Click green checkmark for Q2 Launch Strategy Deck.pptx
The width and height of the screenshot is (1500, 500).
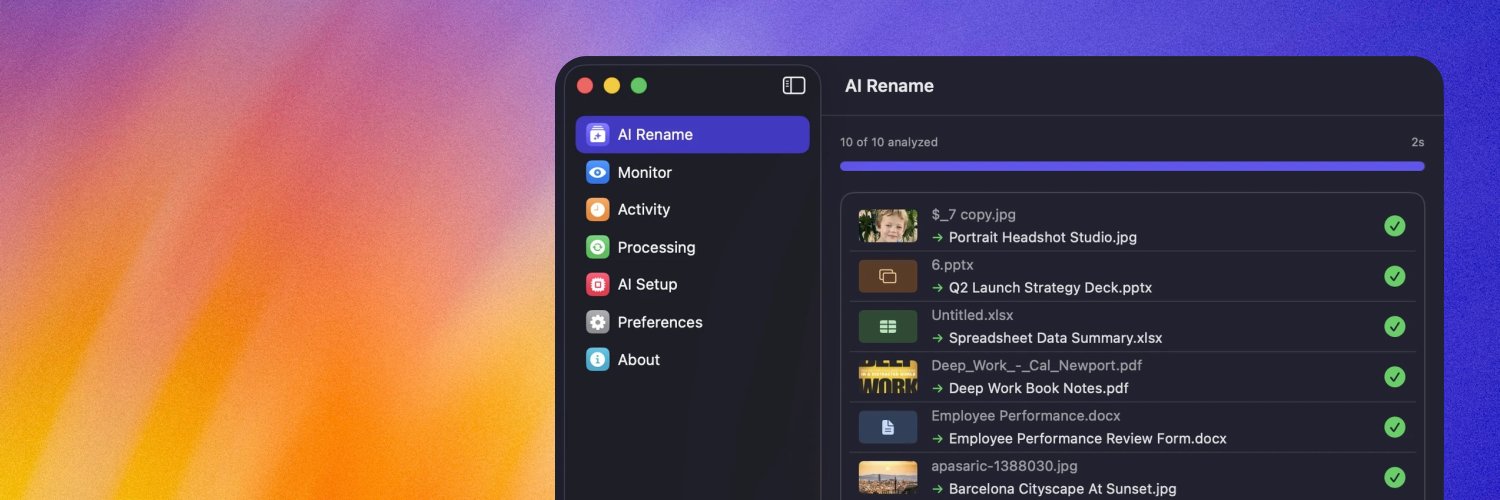(x=1395, y=276)
